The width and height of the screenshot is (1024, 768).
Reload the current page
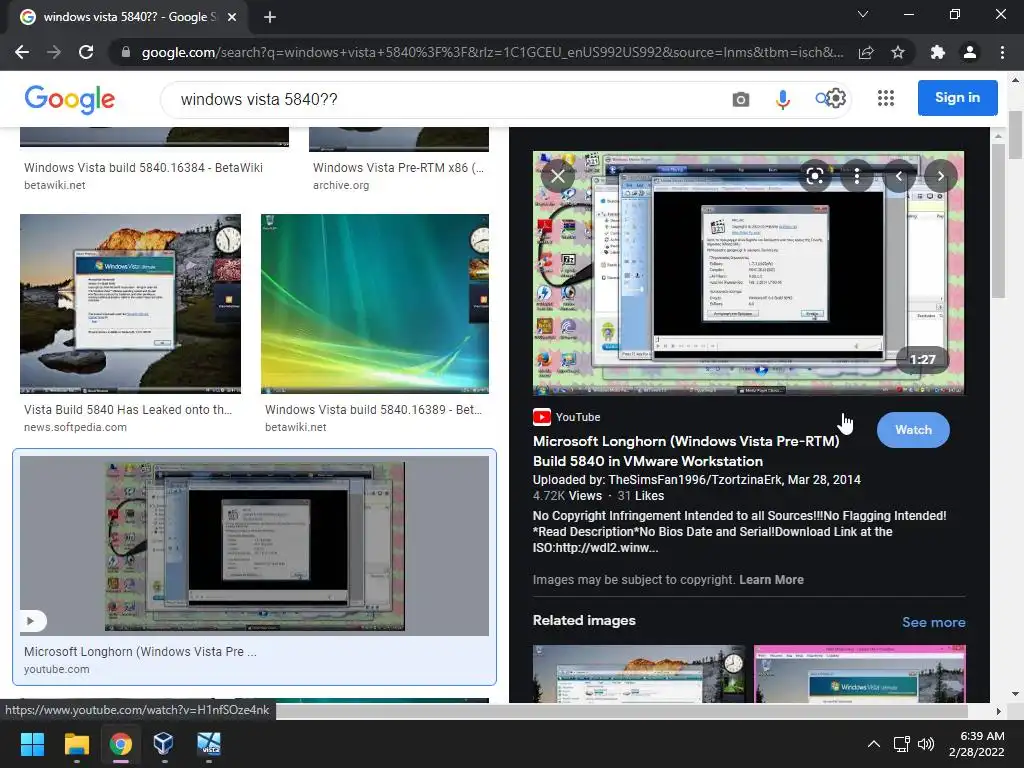86,52
